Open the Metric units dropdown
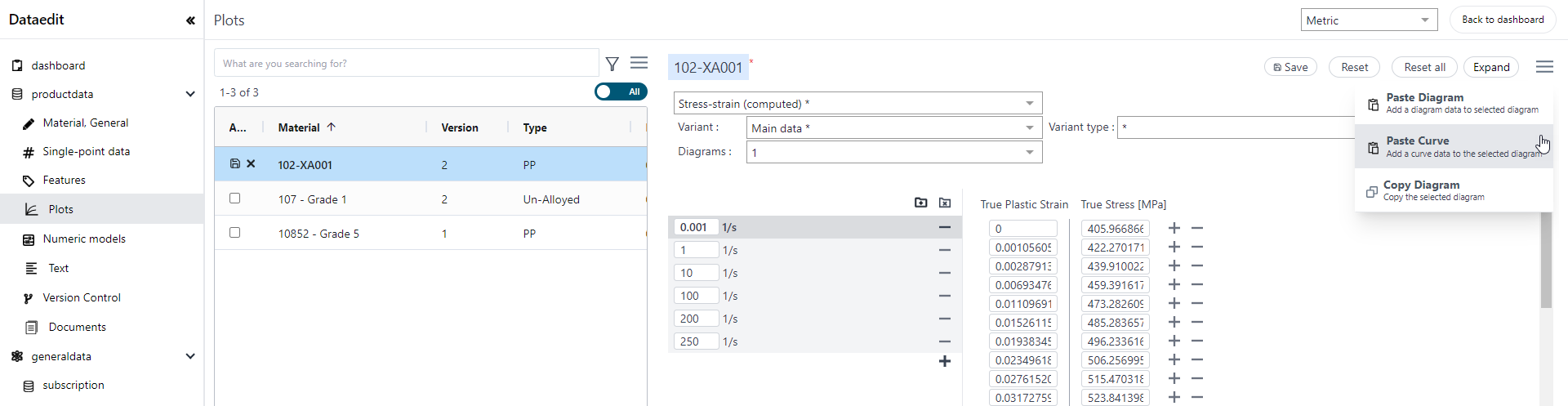Screen dimensions: 1568x406 coord(1369,20)
